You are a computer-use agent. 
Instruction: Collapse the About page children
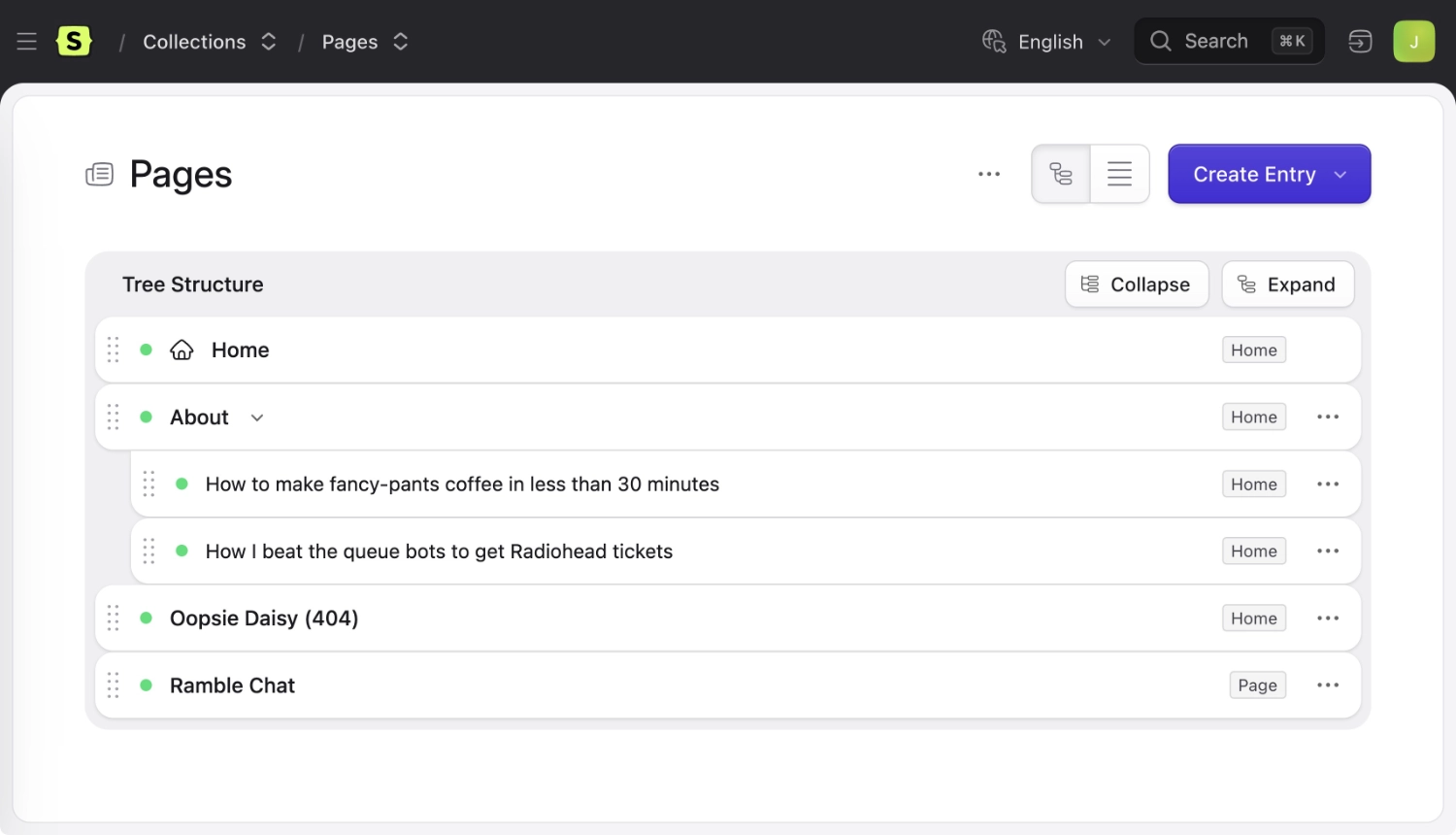coord(257,417)
